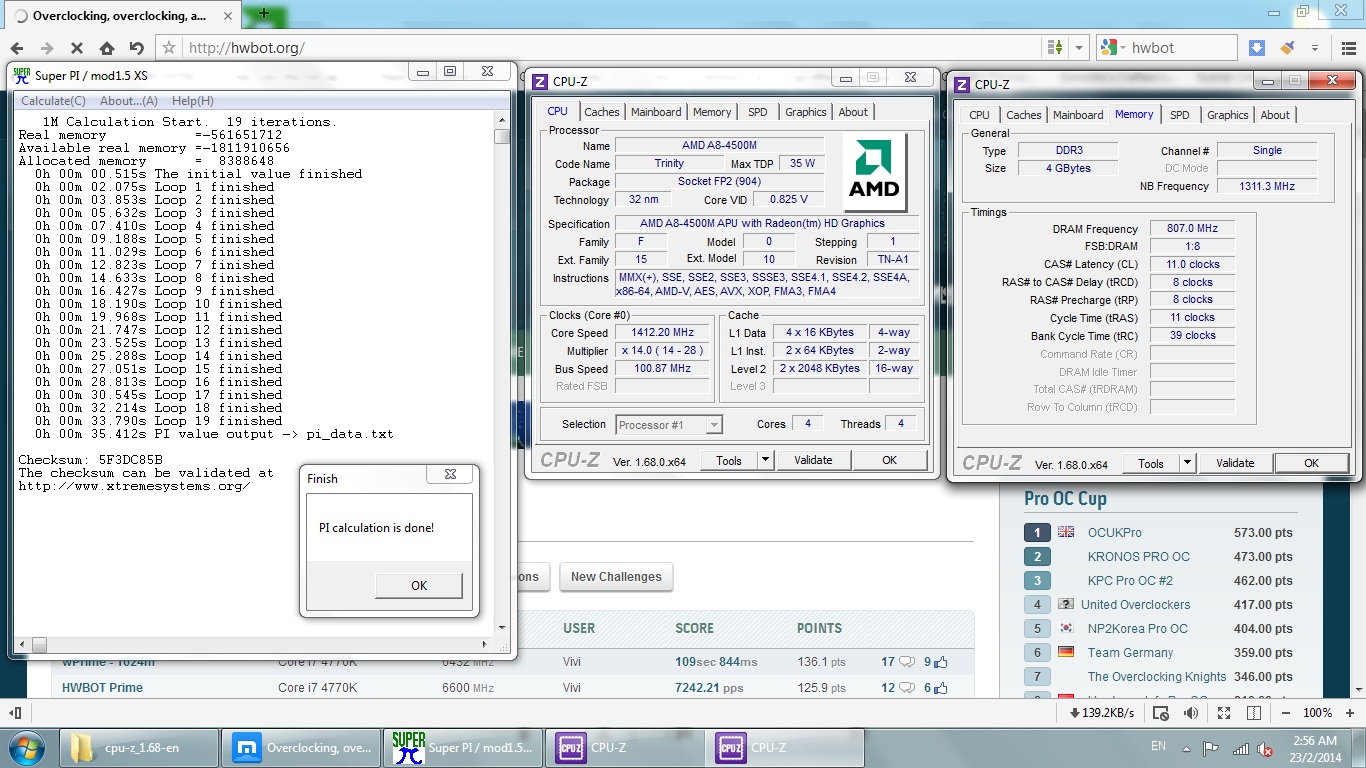Switch to About tab in right CPU-Z window
This screenshot has width=1366, height=768.
1275,115
